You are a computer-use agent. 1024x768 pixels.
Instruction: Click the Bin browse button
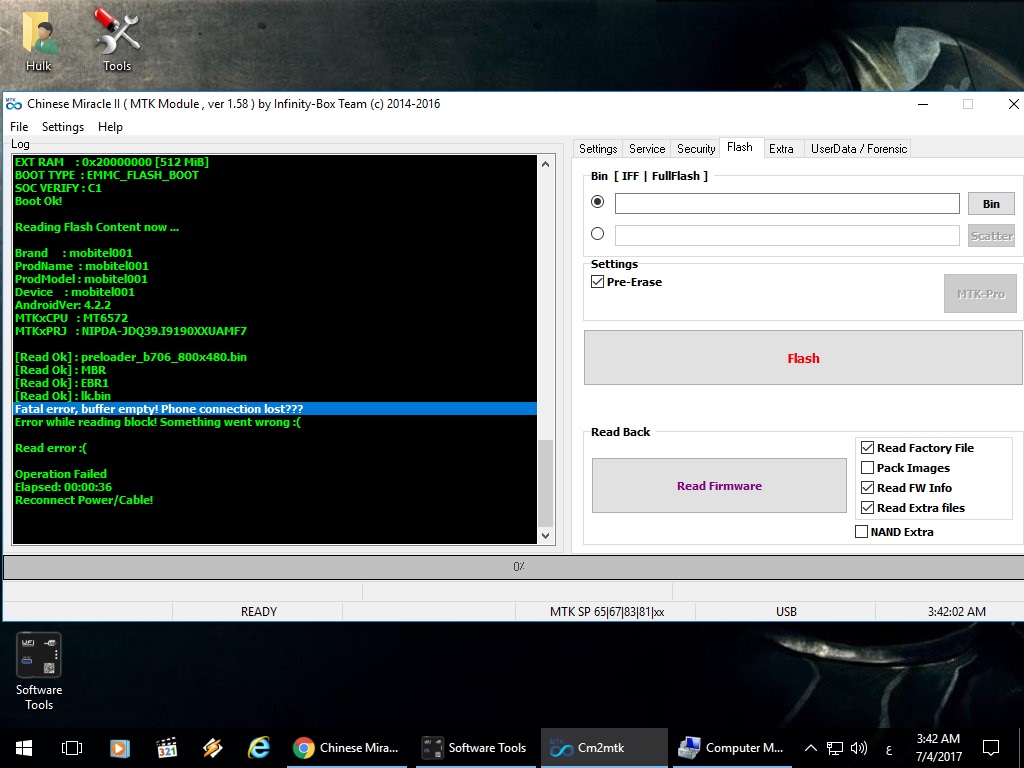991,204
